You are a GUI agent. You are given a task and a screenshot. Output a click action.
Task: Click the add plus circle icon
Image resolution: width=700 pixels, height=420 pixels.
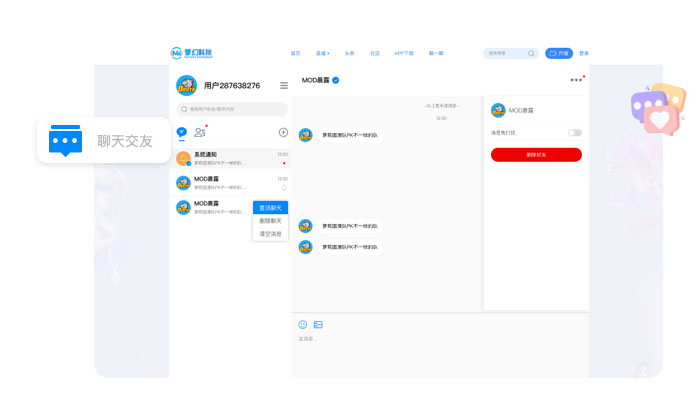(283, 132)
